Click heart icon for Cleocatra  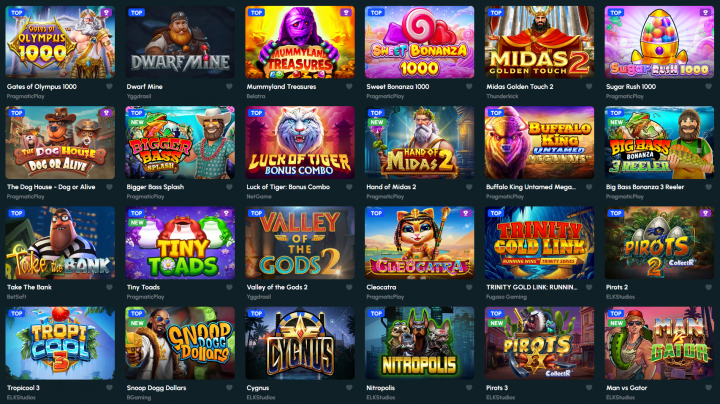[469, 287]
